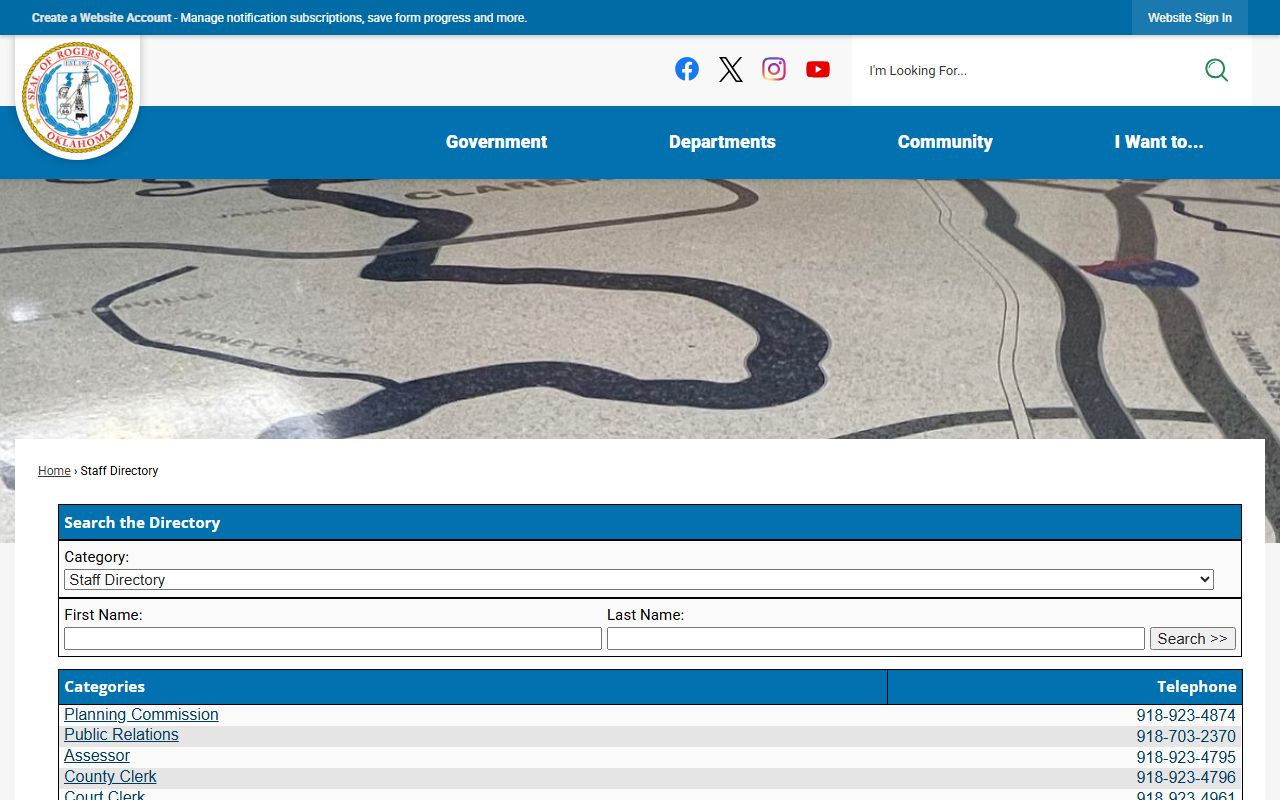The width and height of the screenshot is (1280, 800).
Task: Click the Staff Directory breadcrumb text
Action: tap(119, 471)
